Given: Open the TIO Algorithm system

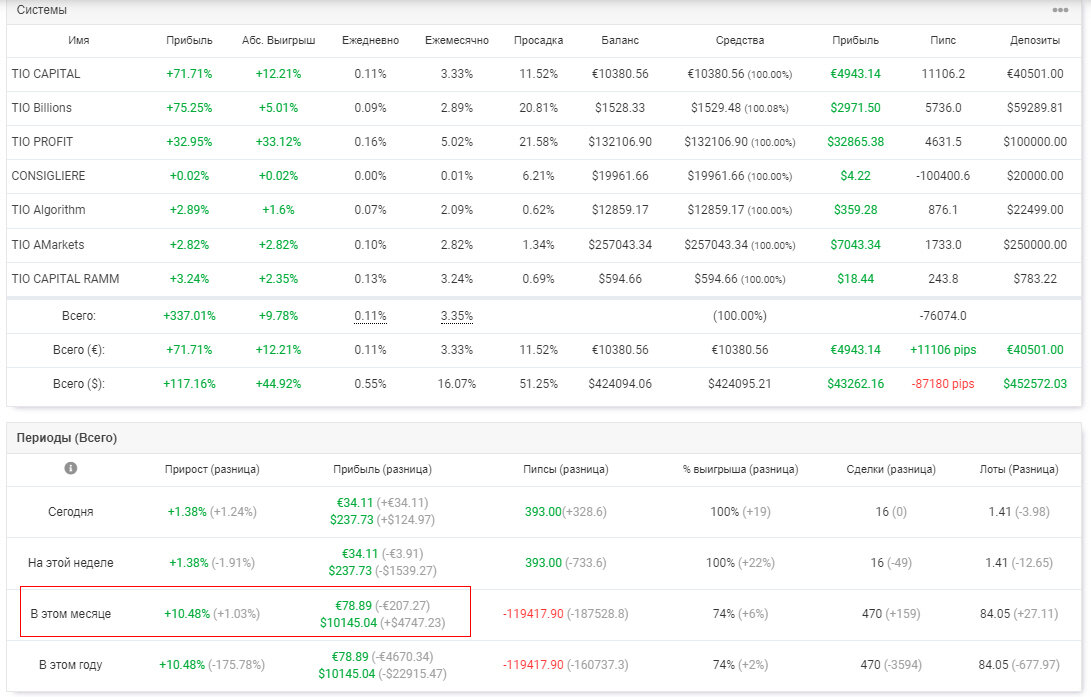Looking at the screenshot, I should [48, 210].
